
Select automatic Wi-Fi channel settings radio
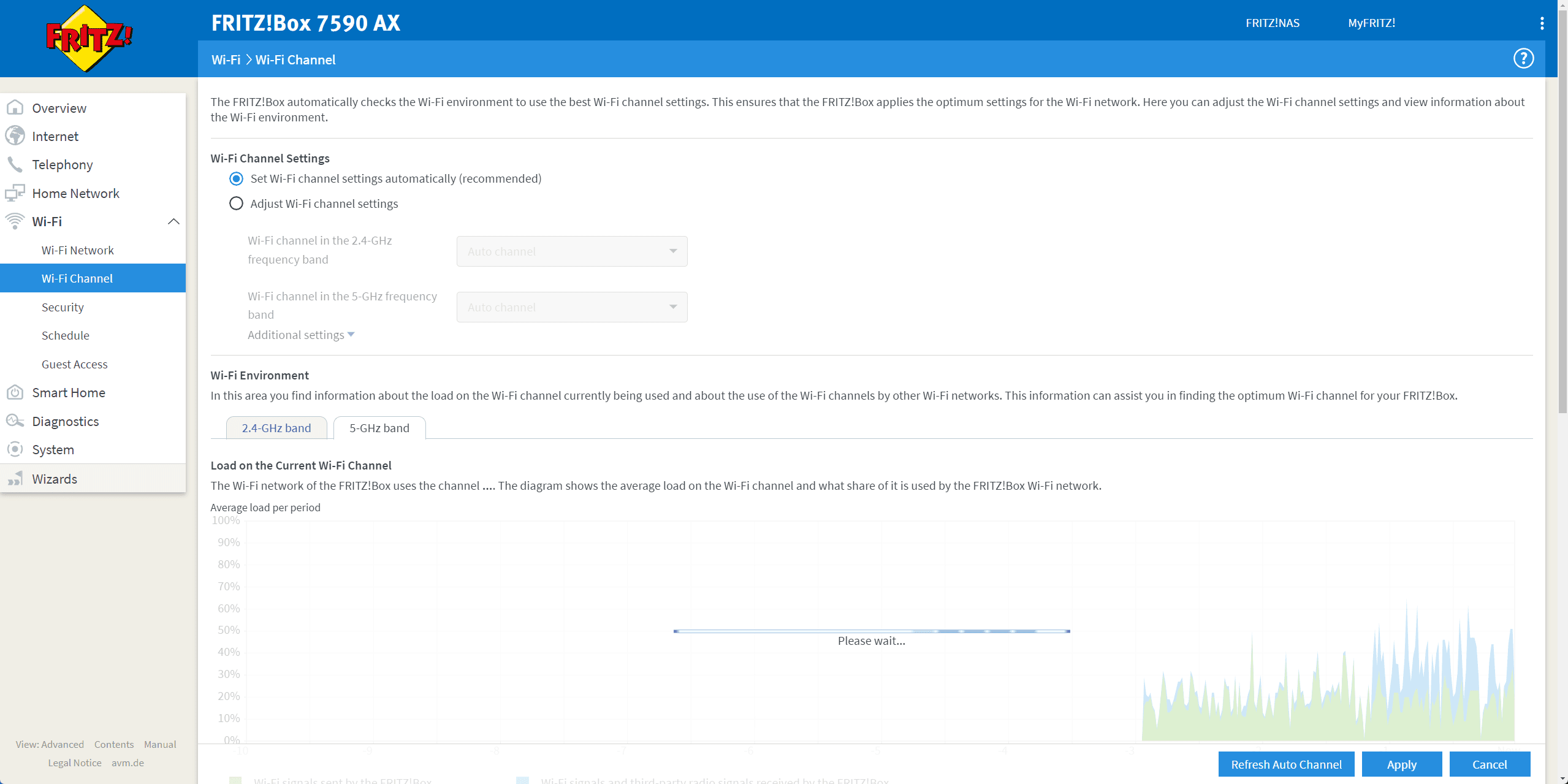click(x=236, y=178)
